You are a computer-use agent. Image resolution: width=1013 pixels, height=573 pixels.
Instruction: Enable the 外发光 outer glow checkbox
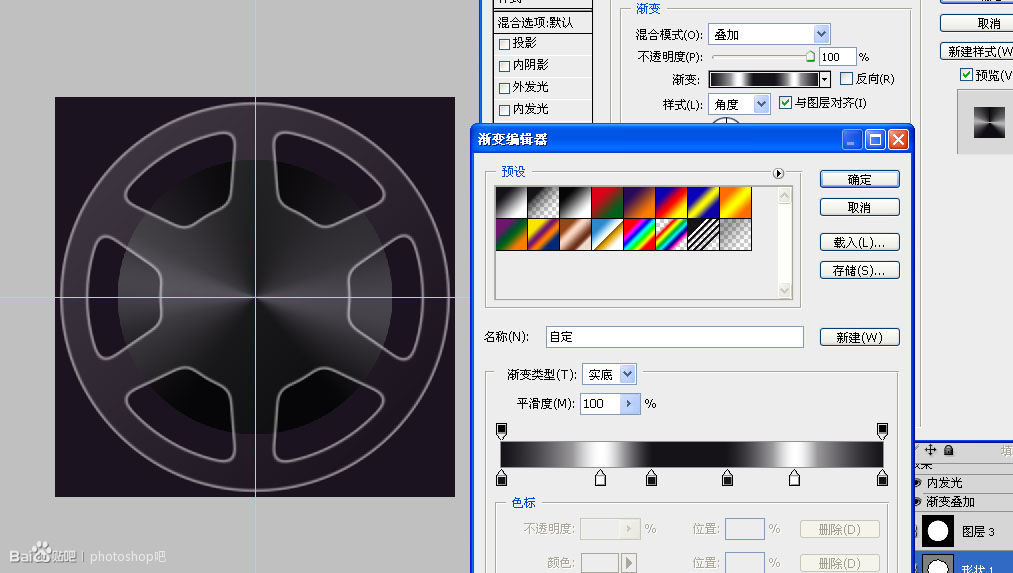(505, 88)
